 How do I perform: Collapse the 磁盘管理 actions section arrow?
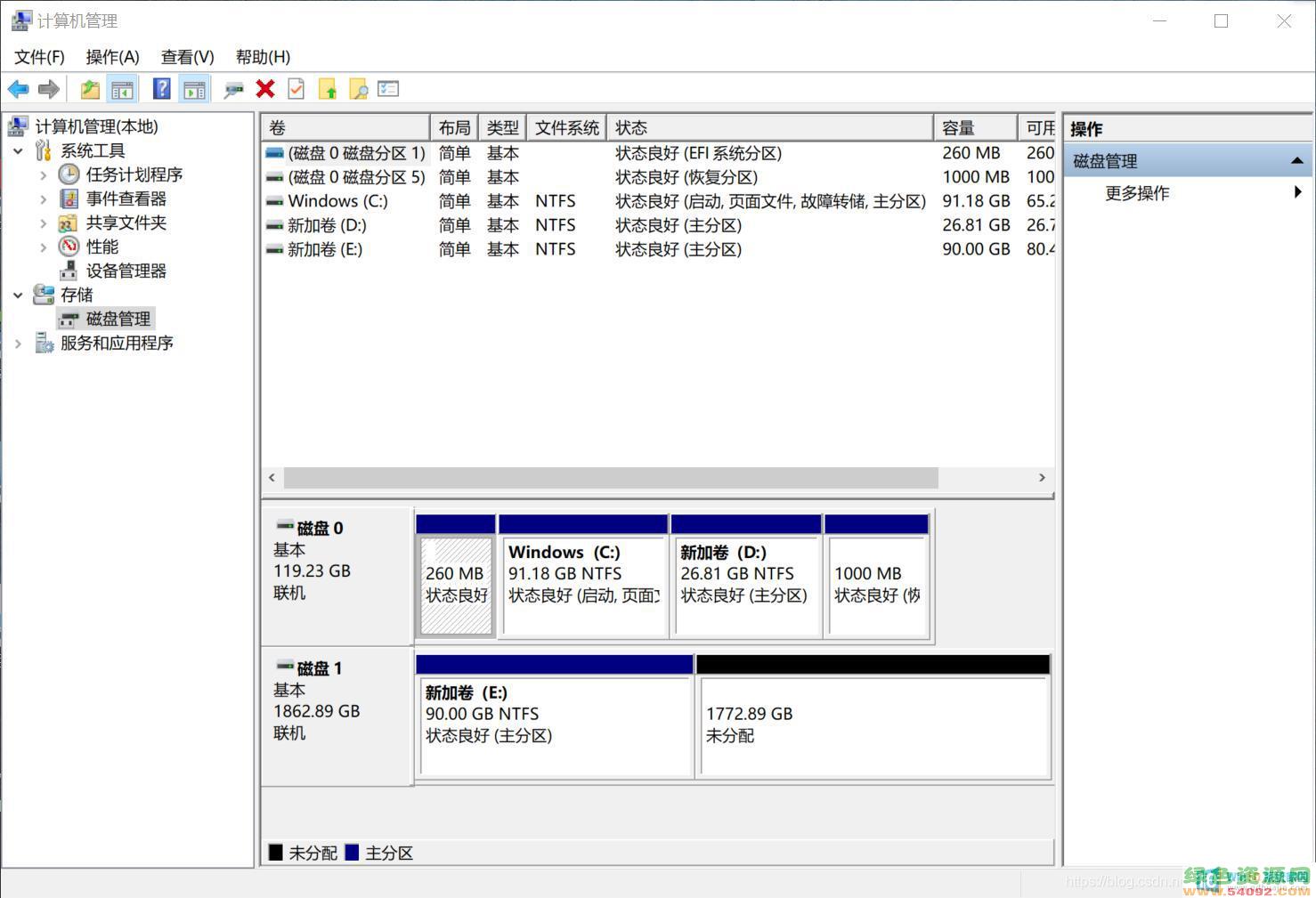(x=1296, y=161)
